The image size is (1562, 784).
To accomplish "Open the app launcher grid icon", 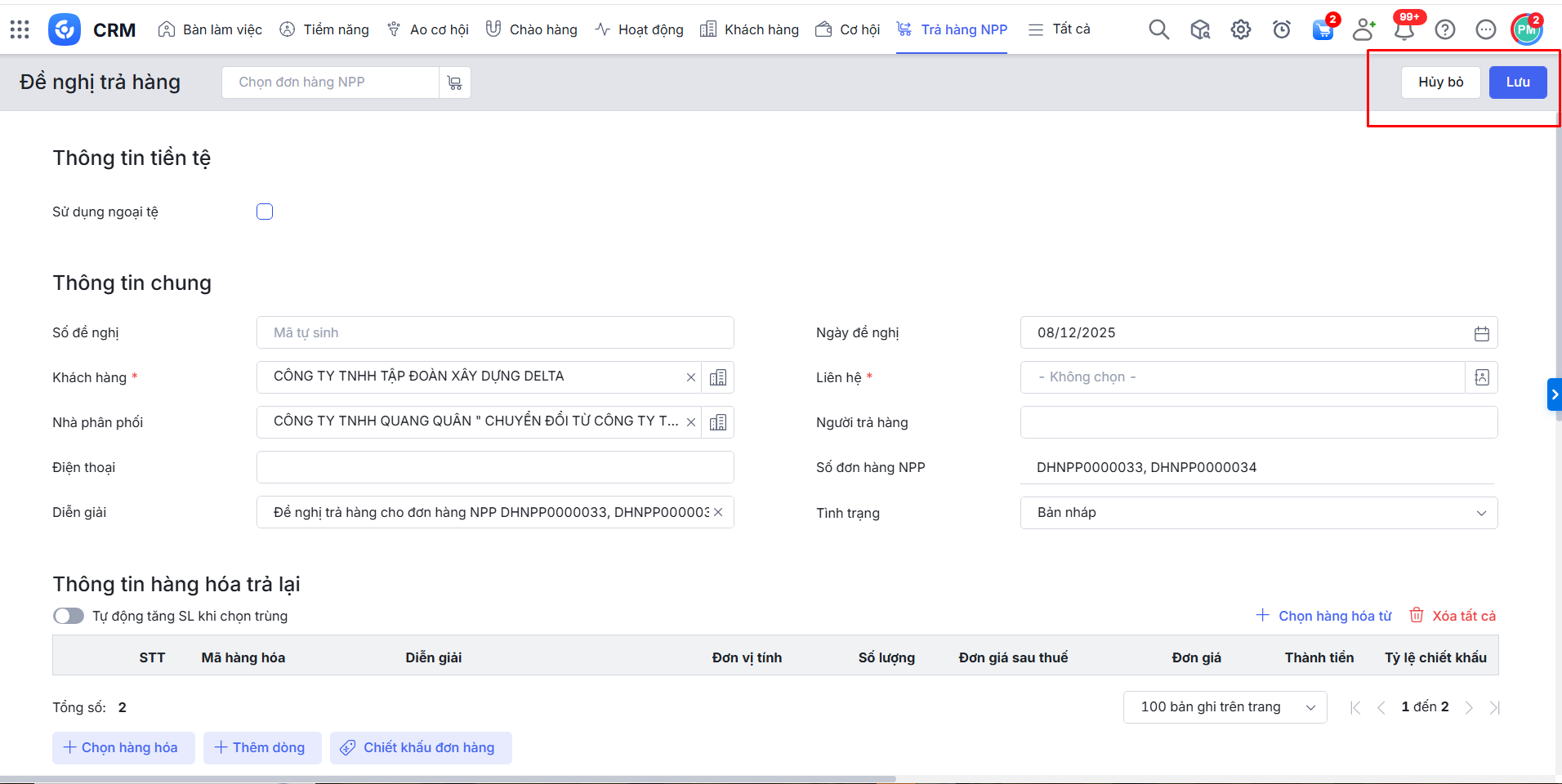I will pos(20,30).
